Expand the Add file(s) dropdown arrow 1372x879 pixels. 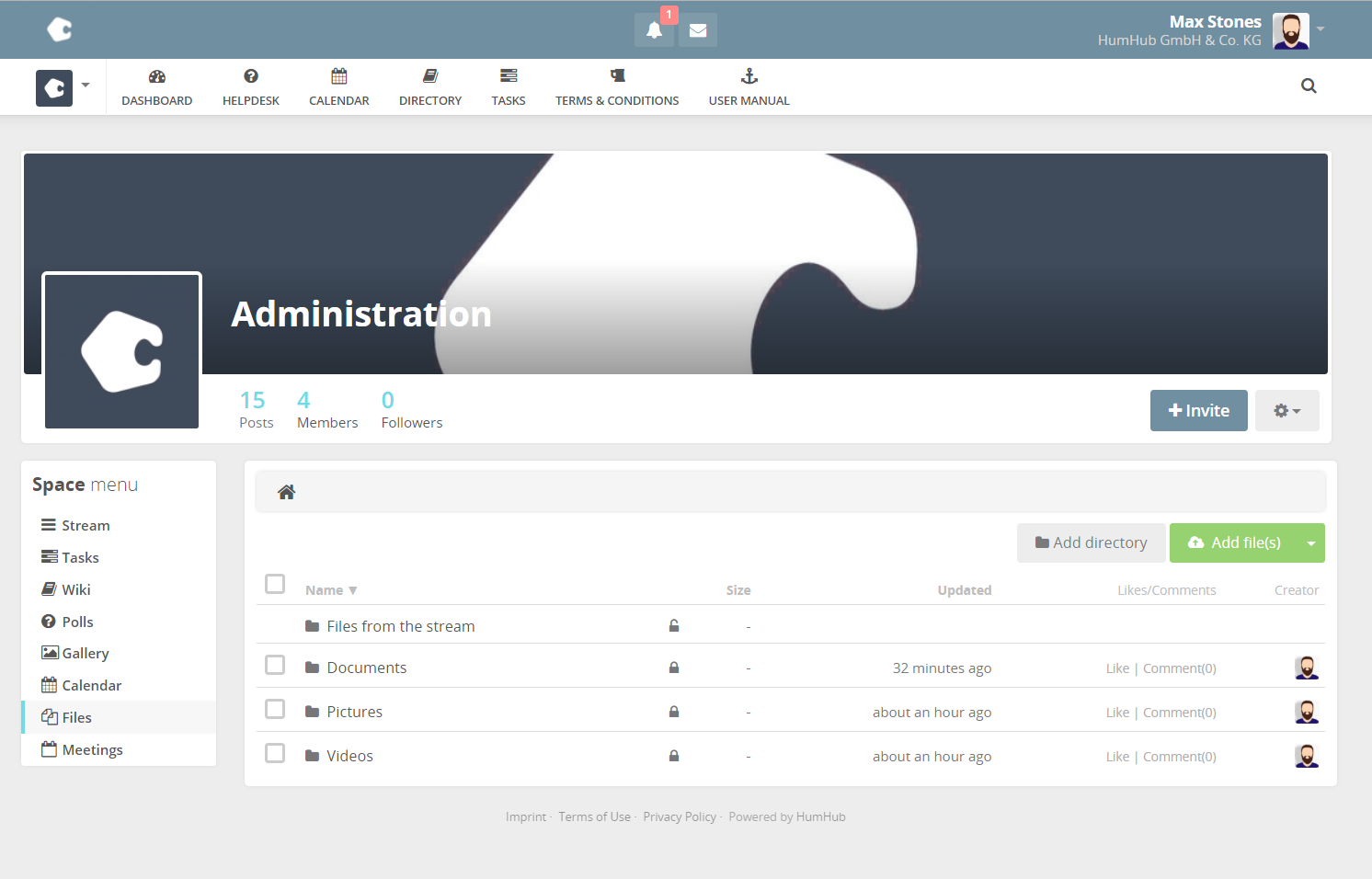(x=1310, y=543)
